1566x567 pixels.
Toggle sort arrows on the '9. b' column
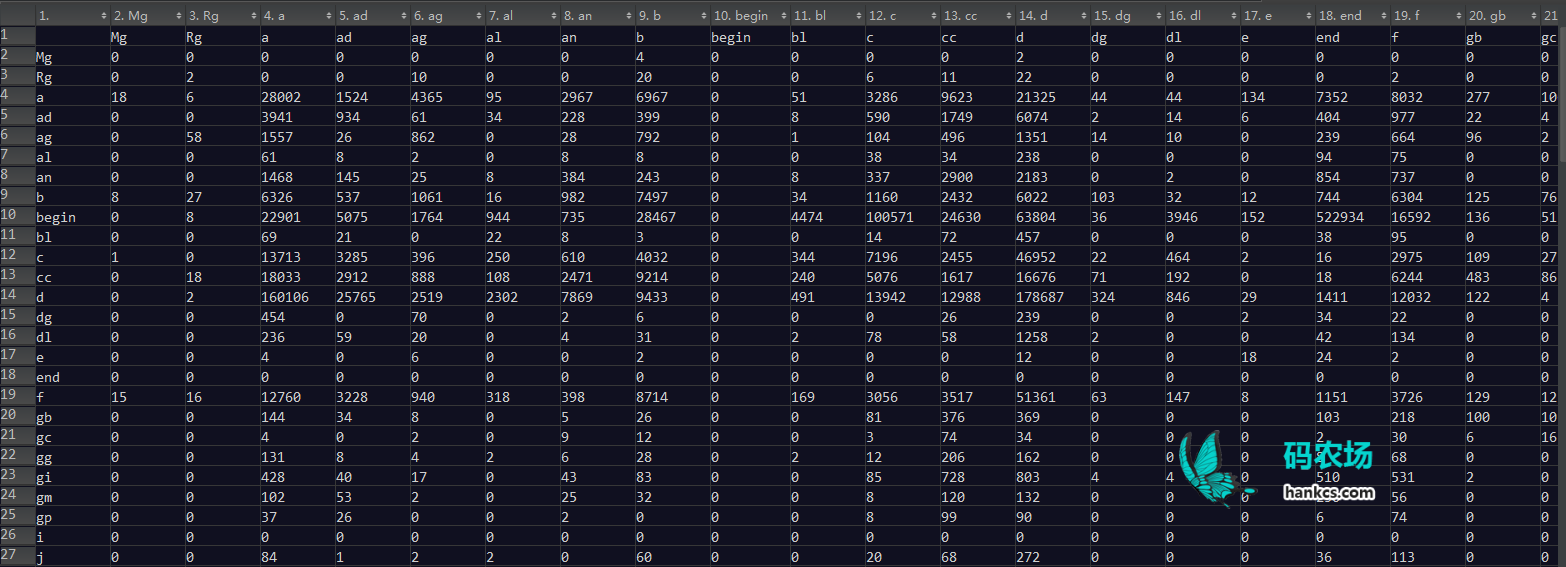[703, 16]
